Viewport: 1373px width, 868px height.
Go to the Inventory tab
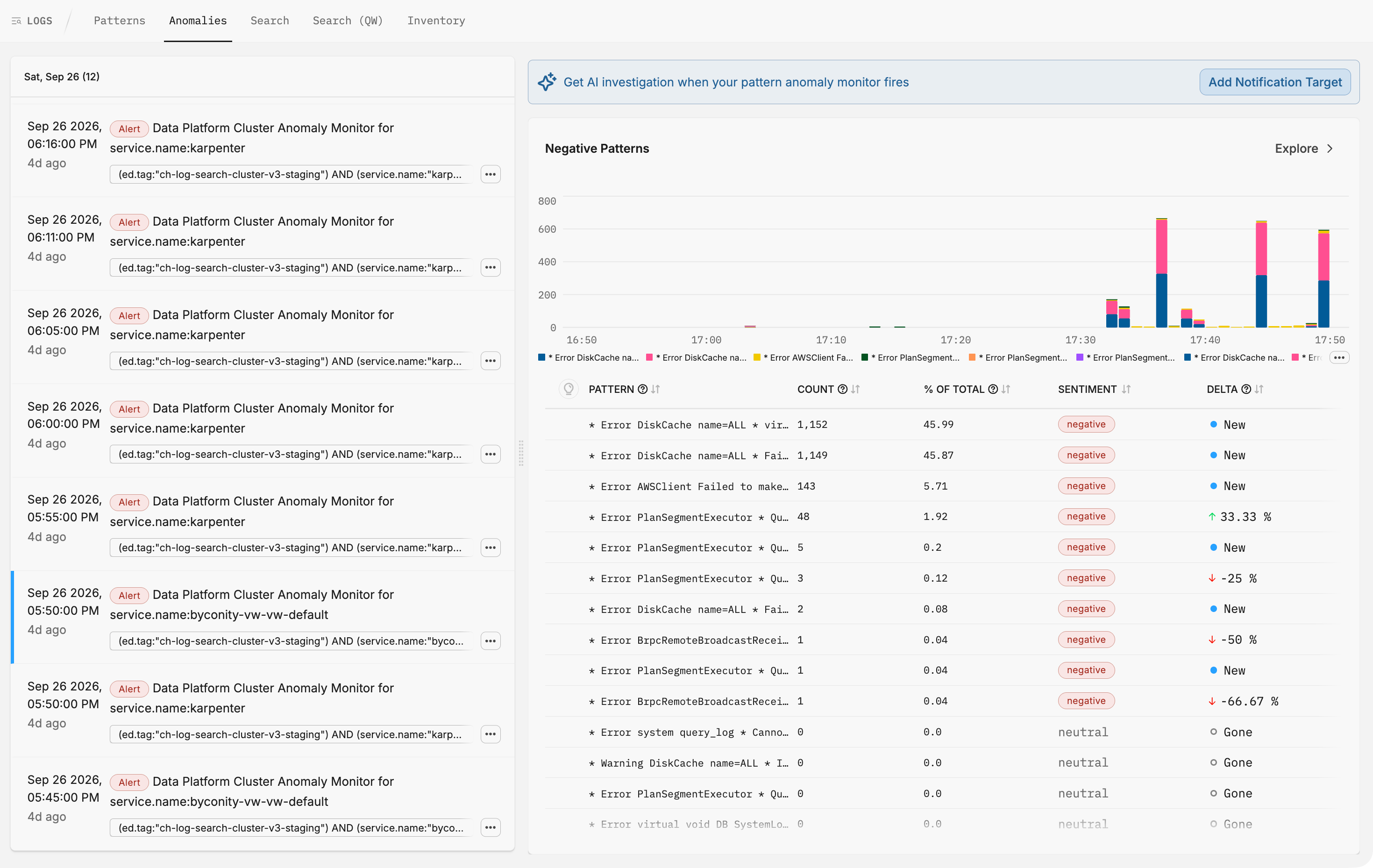(436, 21)
